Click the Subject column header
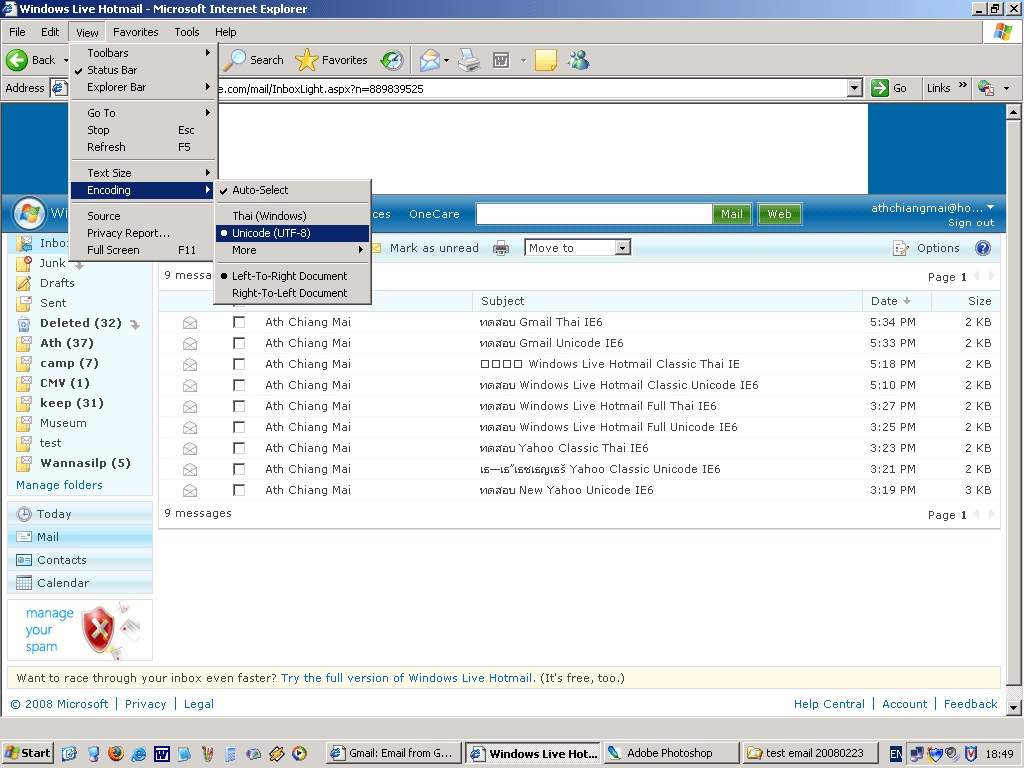The image size is (1024, 768). [x=502, y=301]
